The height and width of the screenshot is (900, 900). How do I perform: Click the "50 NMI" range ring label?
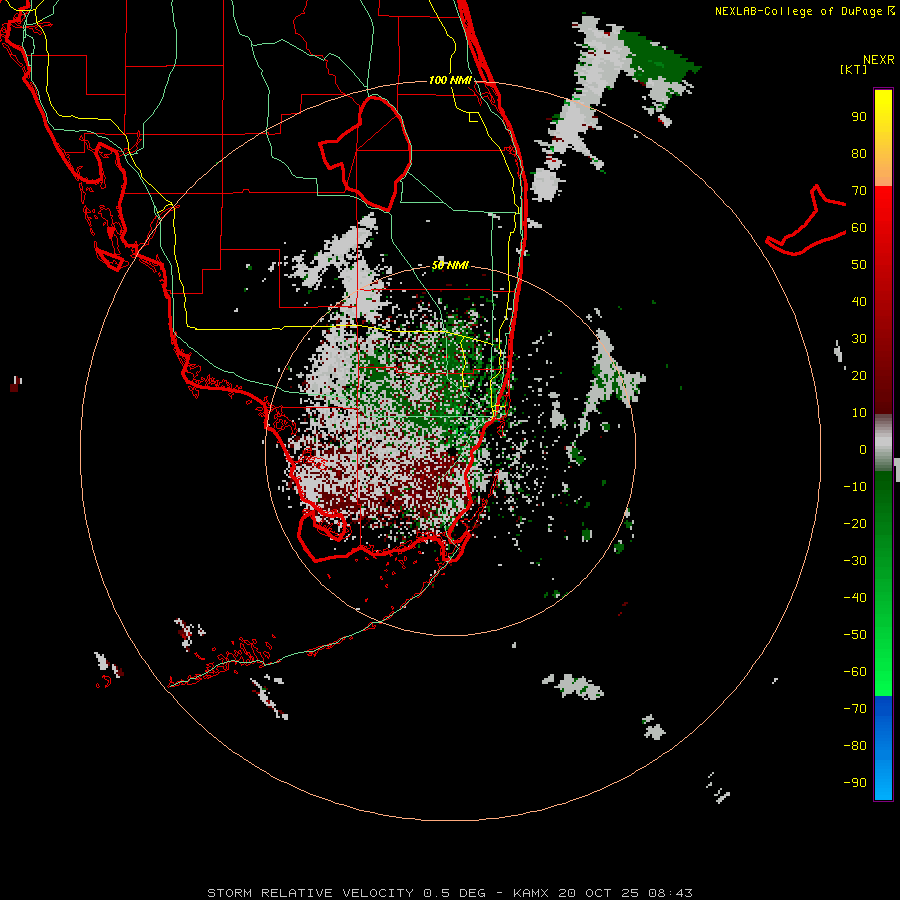[450, 265]
